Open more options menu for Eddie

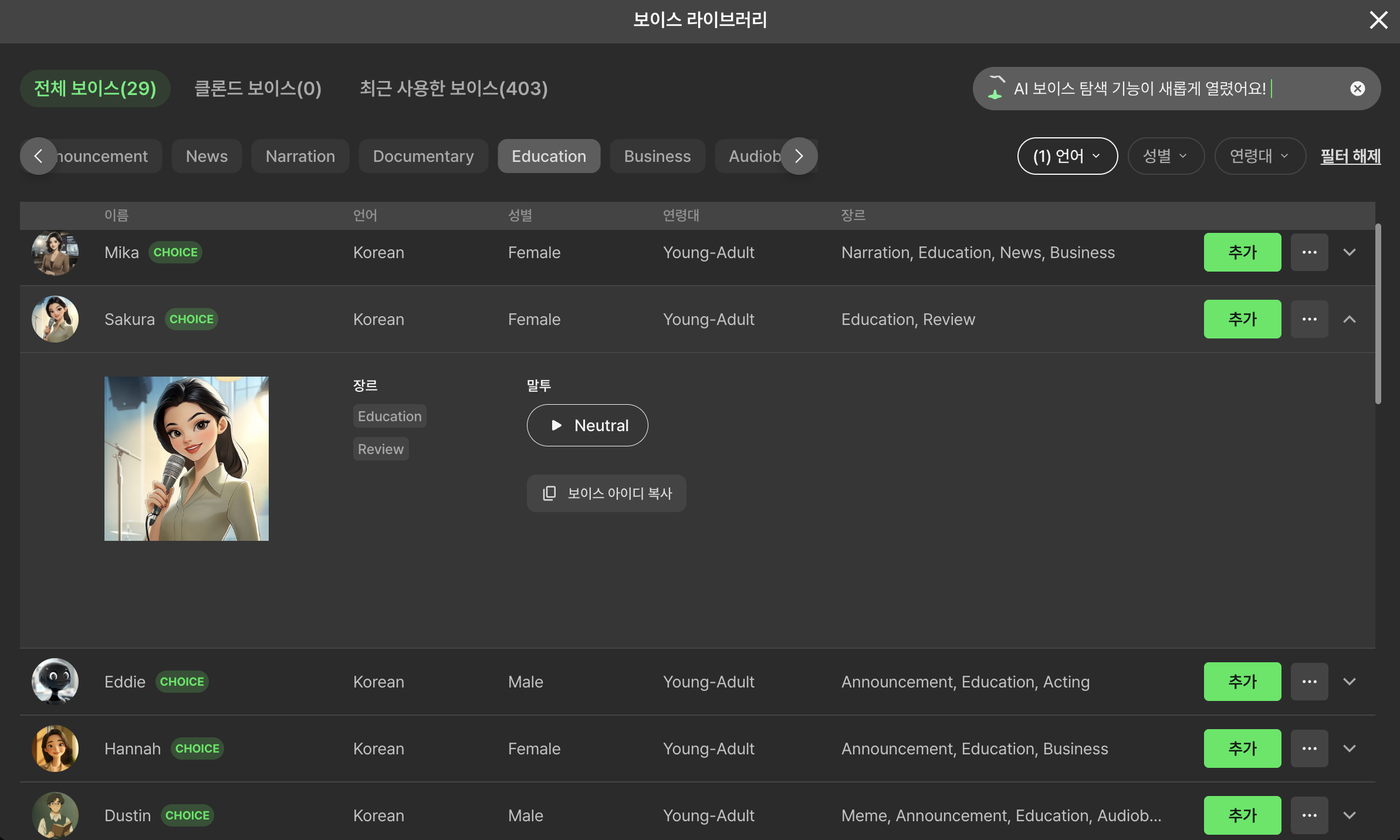point(1309,682)
